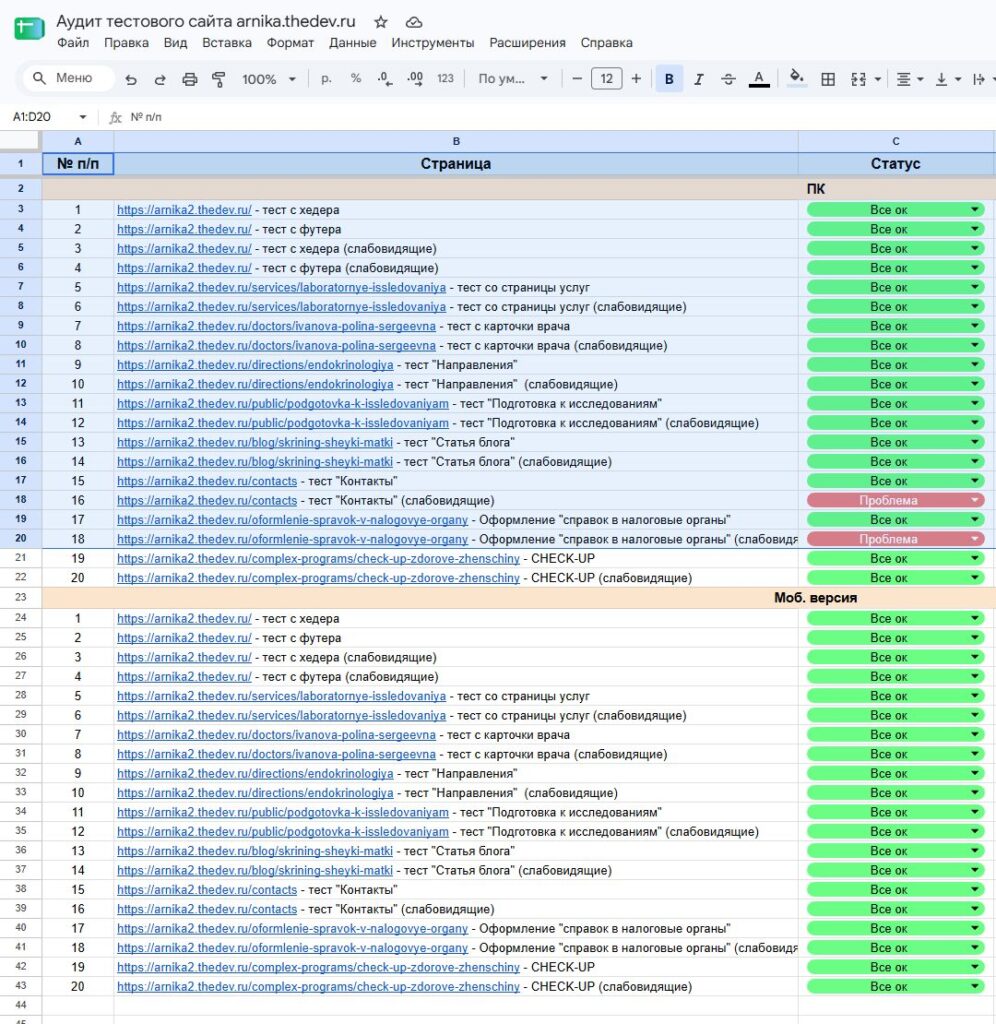Open the Все ок status dropdown in row 3
This screenshot has width=996, height=1024.
tap(895, 210)
